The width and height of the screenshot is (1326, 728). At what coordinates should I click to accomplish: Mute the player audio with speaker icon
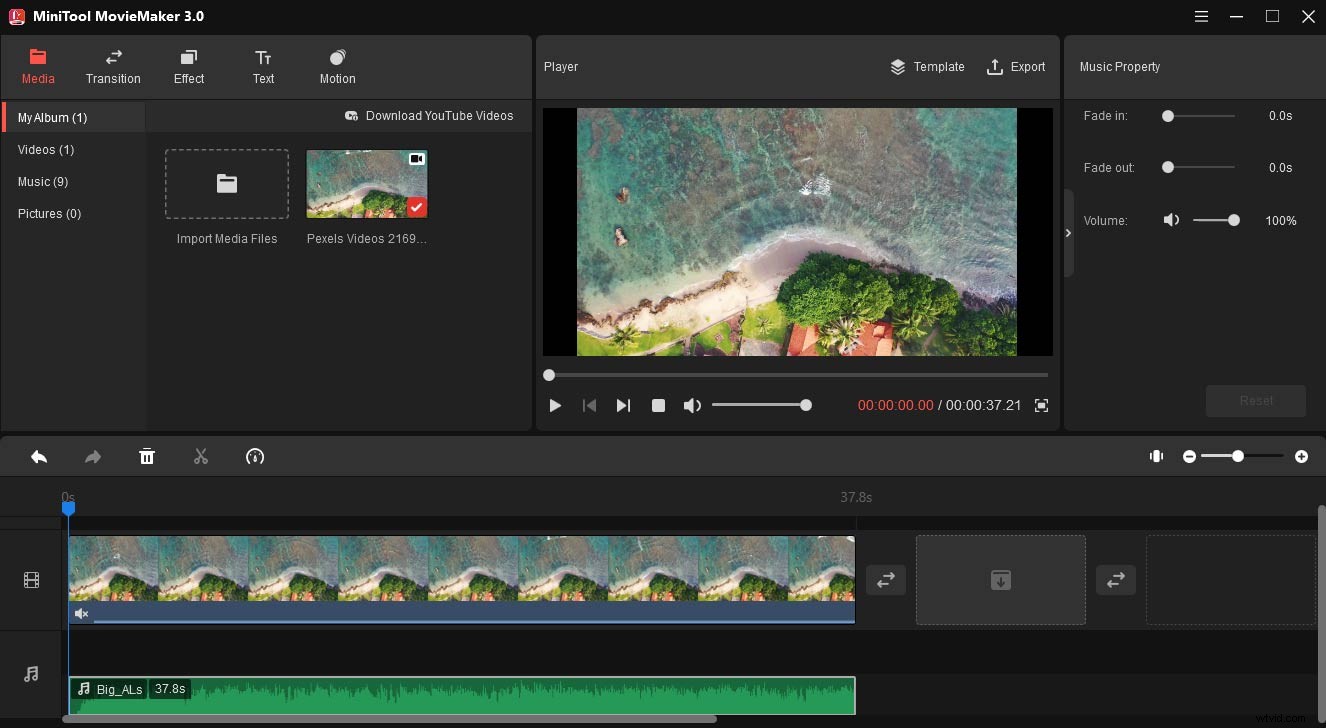[x=692, y=405]
